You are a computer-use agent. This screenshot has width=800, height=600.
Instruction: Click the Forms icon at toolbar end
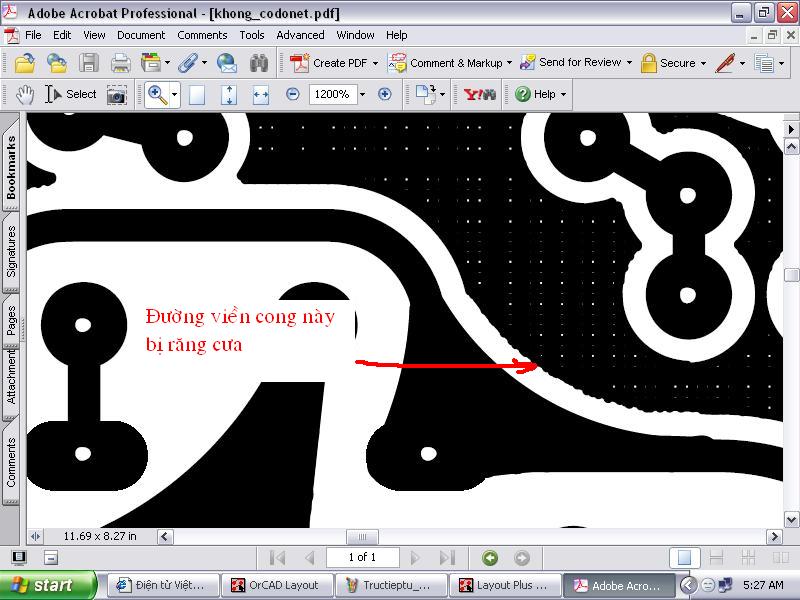pyautogui.click(x=764, y=63)
